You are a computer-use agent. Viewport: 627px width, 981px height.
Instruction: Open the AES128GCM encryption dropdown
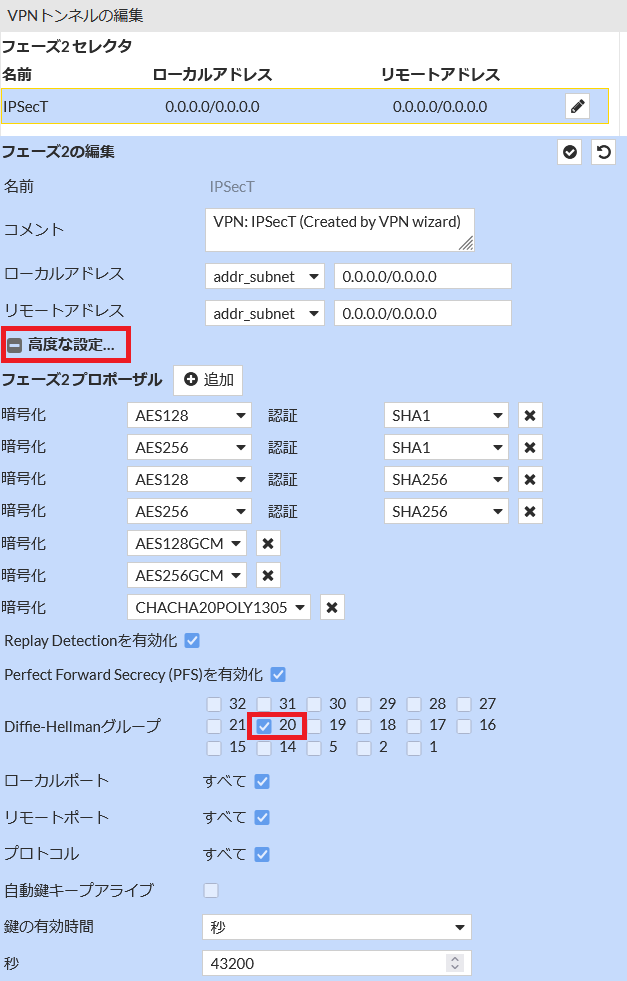pyautogui.click(x=187, y=543)
